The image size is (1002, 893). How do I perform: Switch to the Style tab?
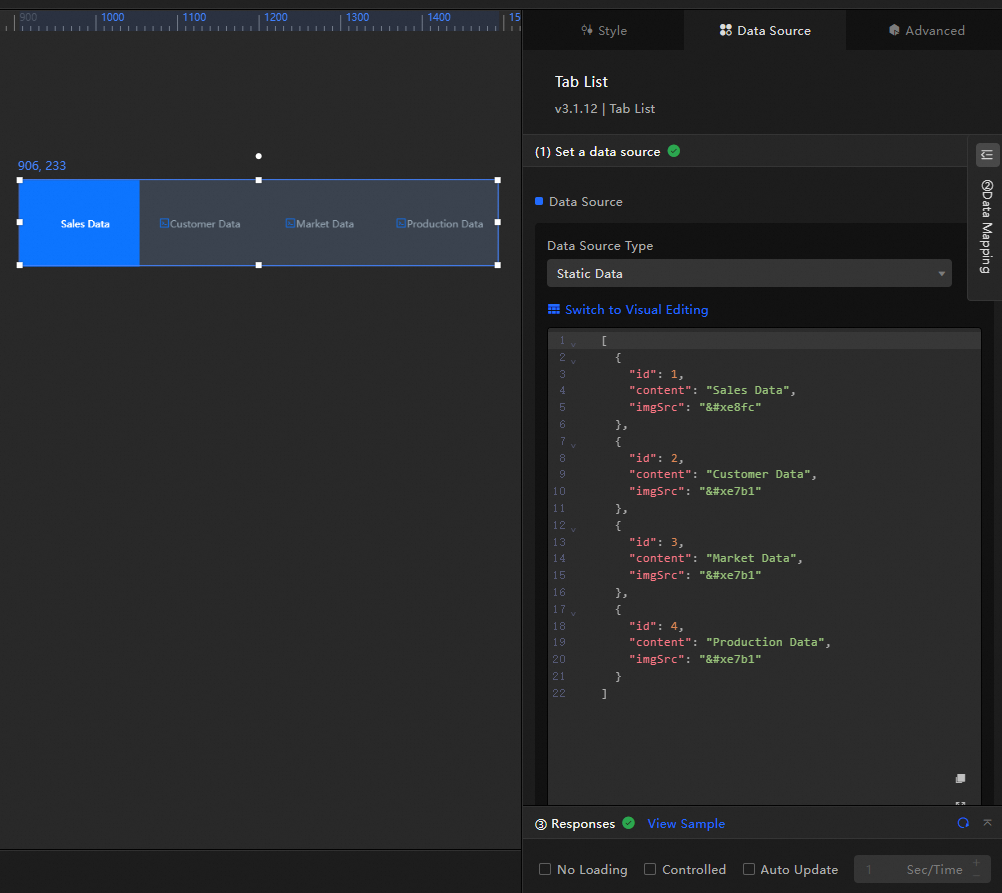(x=604, y=30)
